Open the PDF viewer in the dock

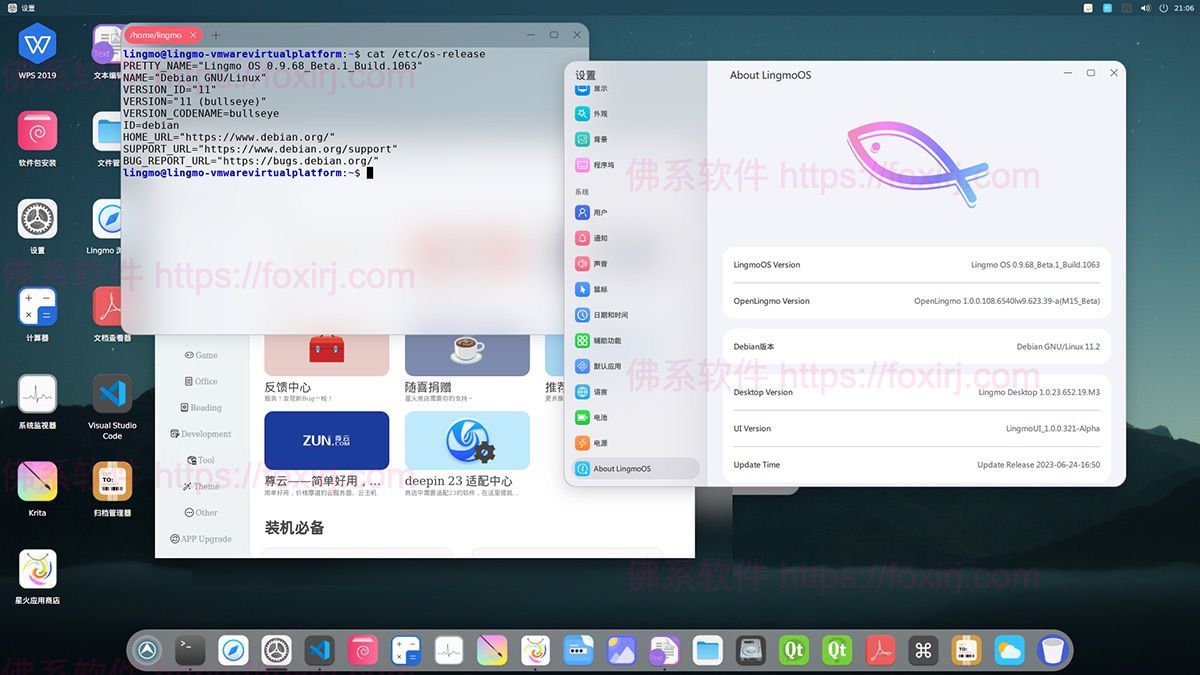[x=880, y=650]
